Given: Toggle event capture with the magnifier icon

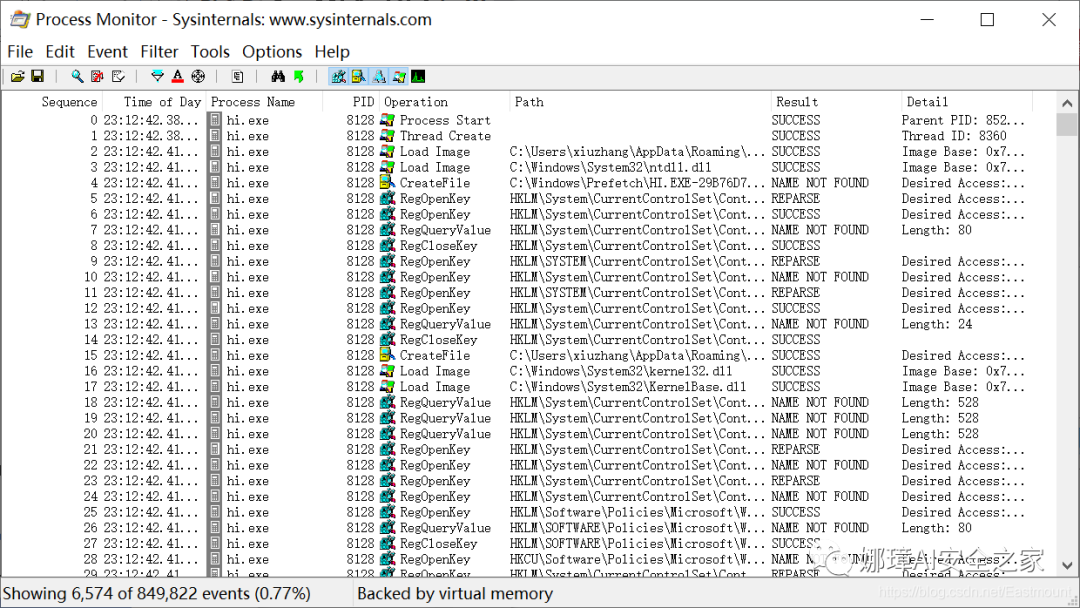Looking at the screenshot, I should tap(77, 76).
